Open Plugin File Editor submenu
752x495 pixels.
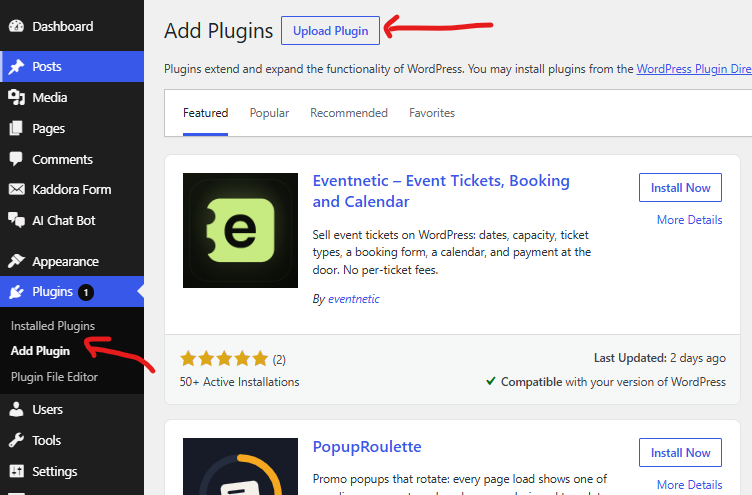pyautogui.click(x=54, y=377)
